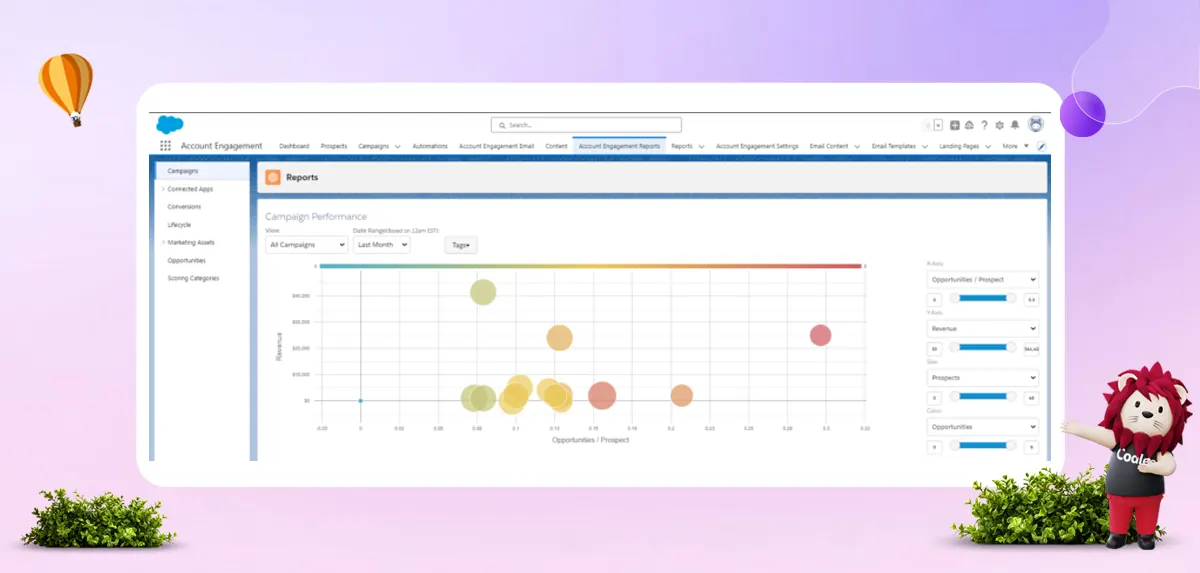Click the red bubble near 0.3 opportunities

(820, 335)
